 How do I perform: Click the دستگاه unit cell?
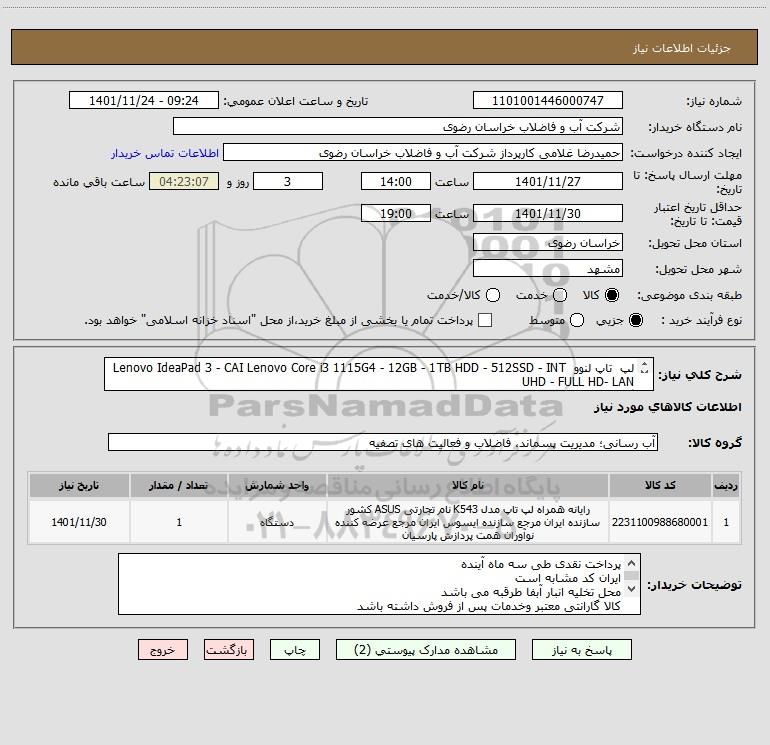(x=277, y=522)
